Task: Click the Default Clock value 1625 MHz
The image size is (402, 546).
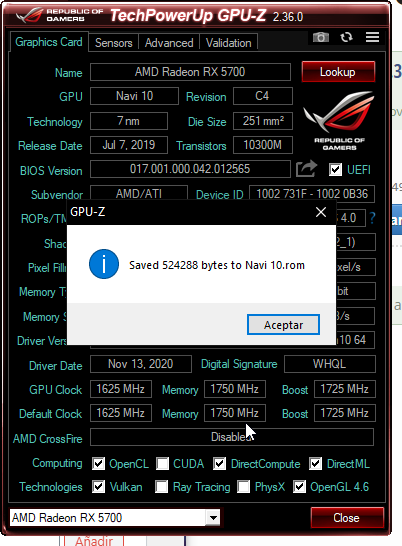Action: coord(121,413)
